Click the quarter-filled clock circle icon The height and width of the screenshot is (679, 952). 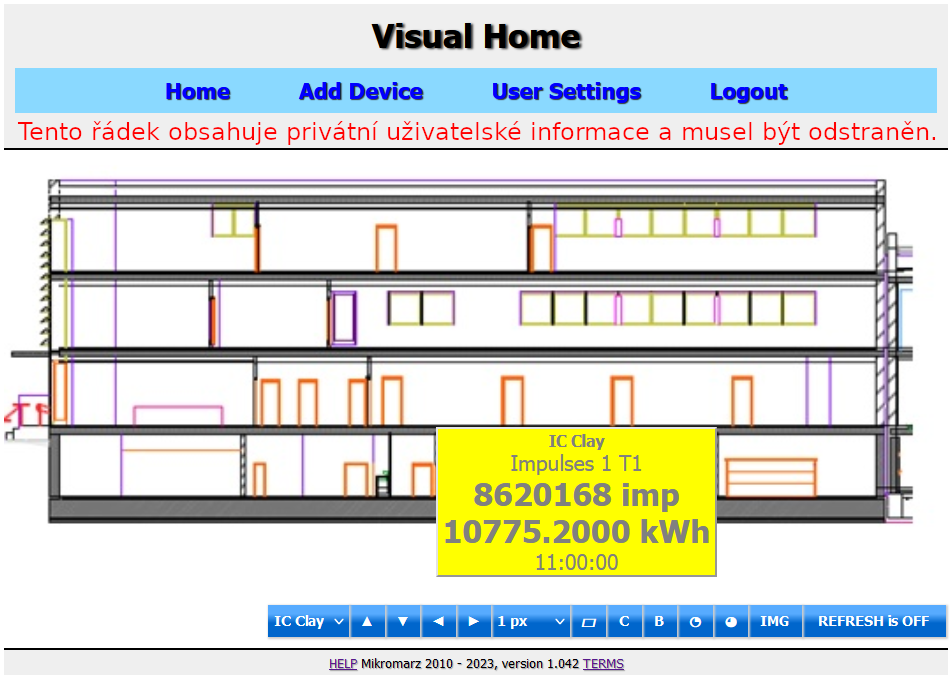pyautogui.click(x=696, y=621)
